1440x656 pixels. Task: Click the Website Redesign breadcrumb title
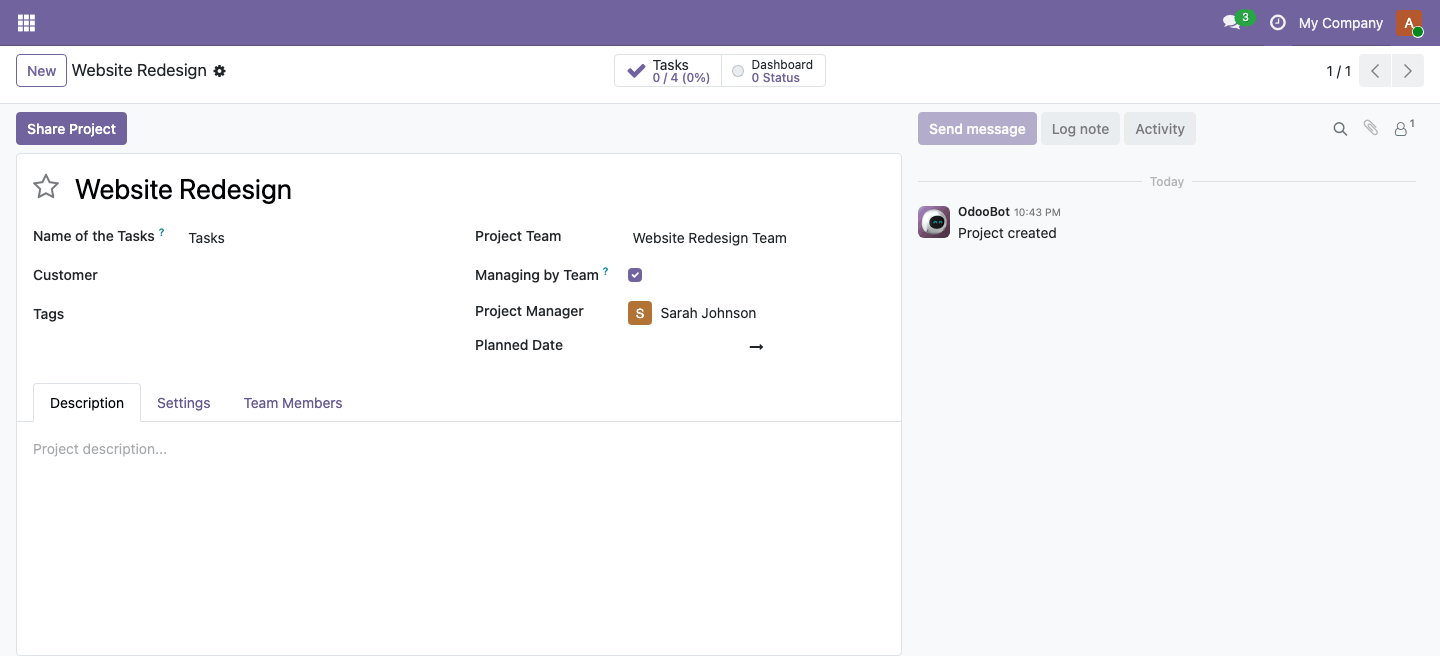tap(139, 71)
